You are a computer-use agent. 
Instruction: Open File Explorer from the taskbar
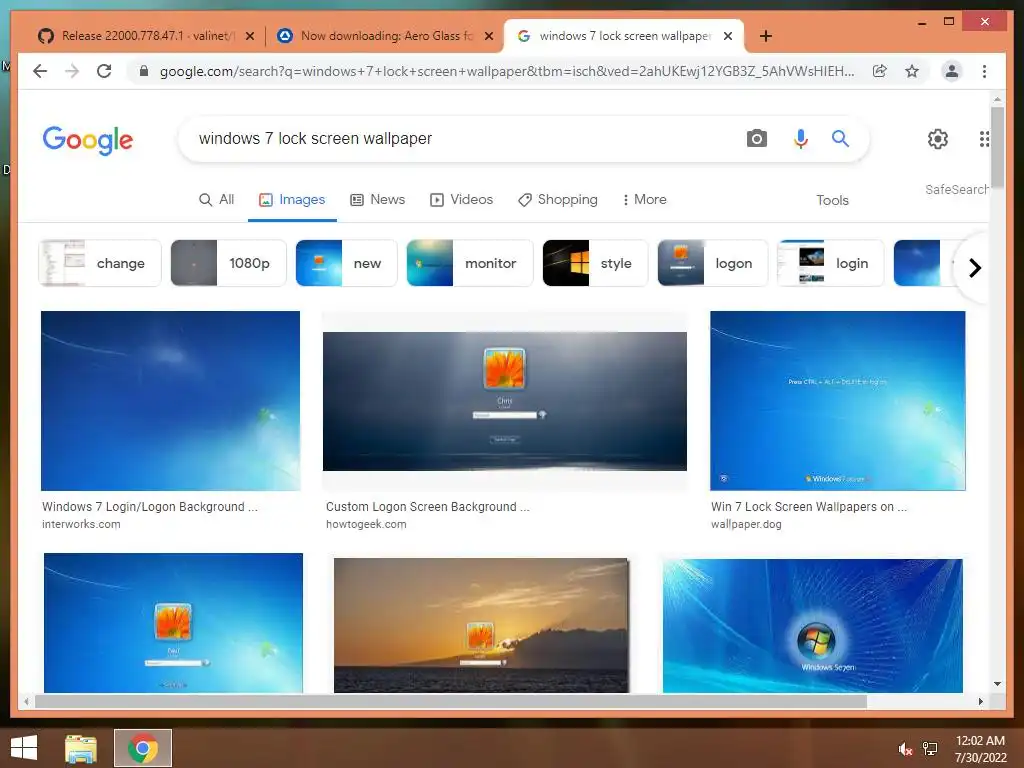click(81, 748)
